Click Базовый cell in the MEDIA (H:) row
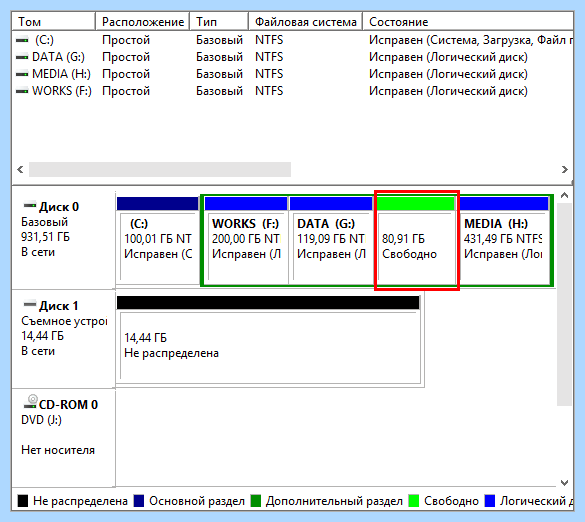585x522 pixels. (x=219, y=74)
